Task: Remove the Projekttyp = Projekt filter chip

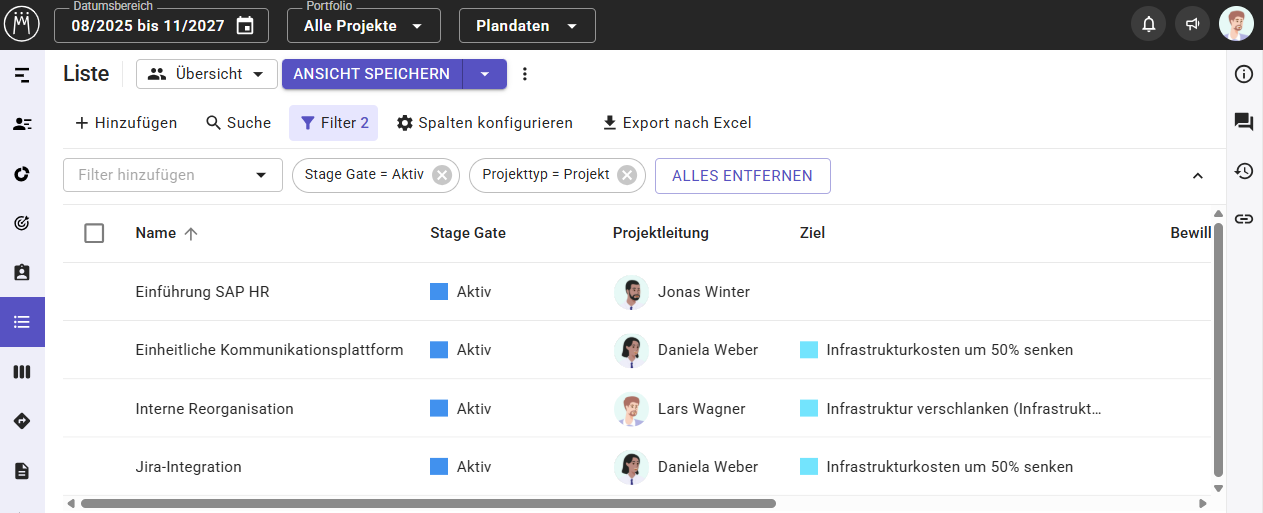Action: click(626, 175)
